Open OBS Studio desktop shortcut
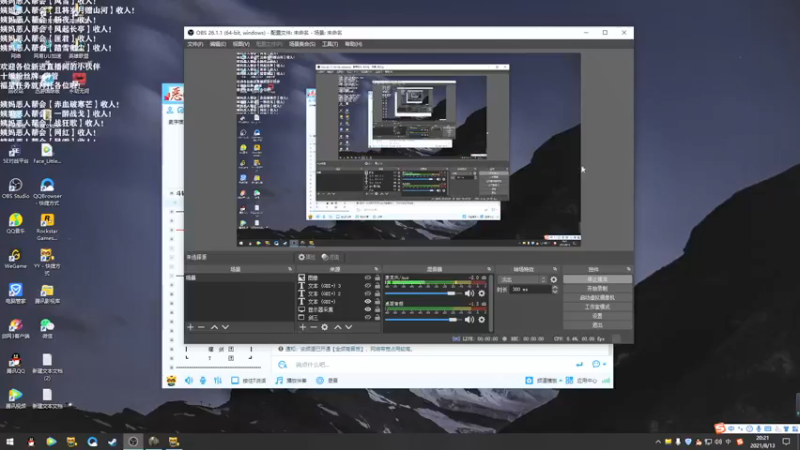 coord(15,189)
